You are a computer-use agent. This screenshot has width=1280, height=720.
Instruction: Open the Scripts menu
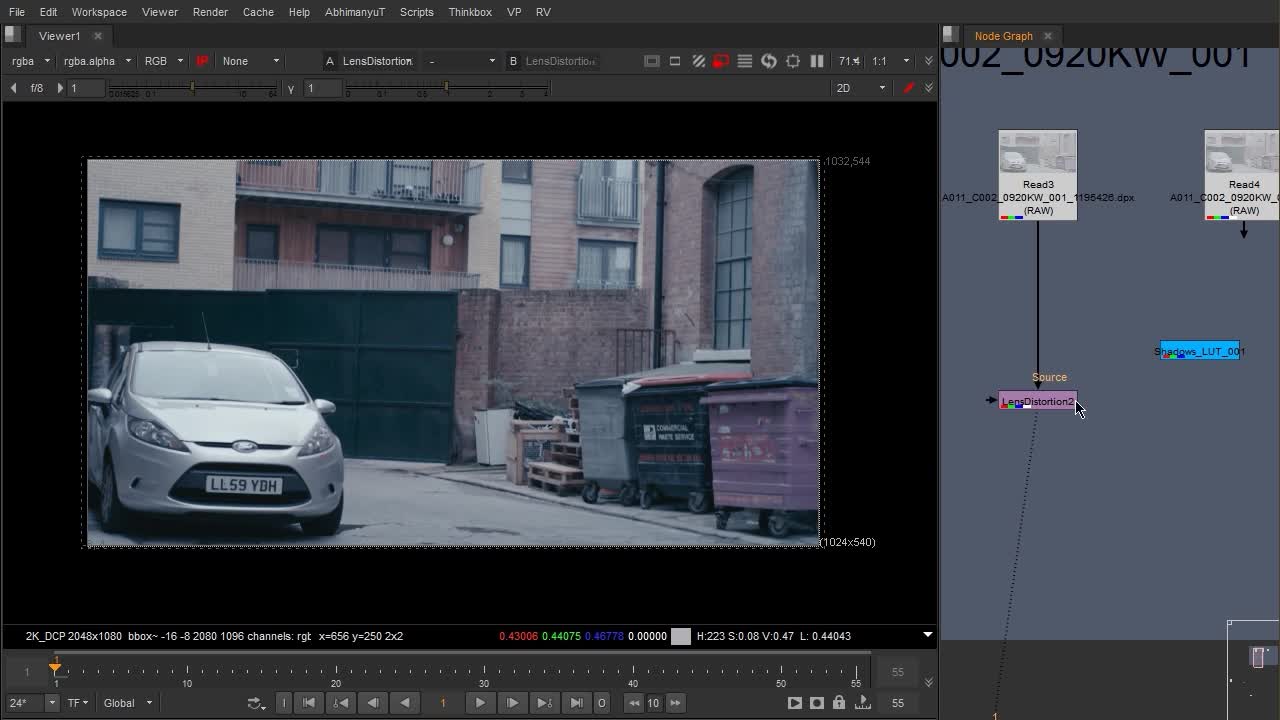tap(416, 12)
